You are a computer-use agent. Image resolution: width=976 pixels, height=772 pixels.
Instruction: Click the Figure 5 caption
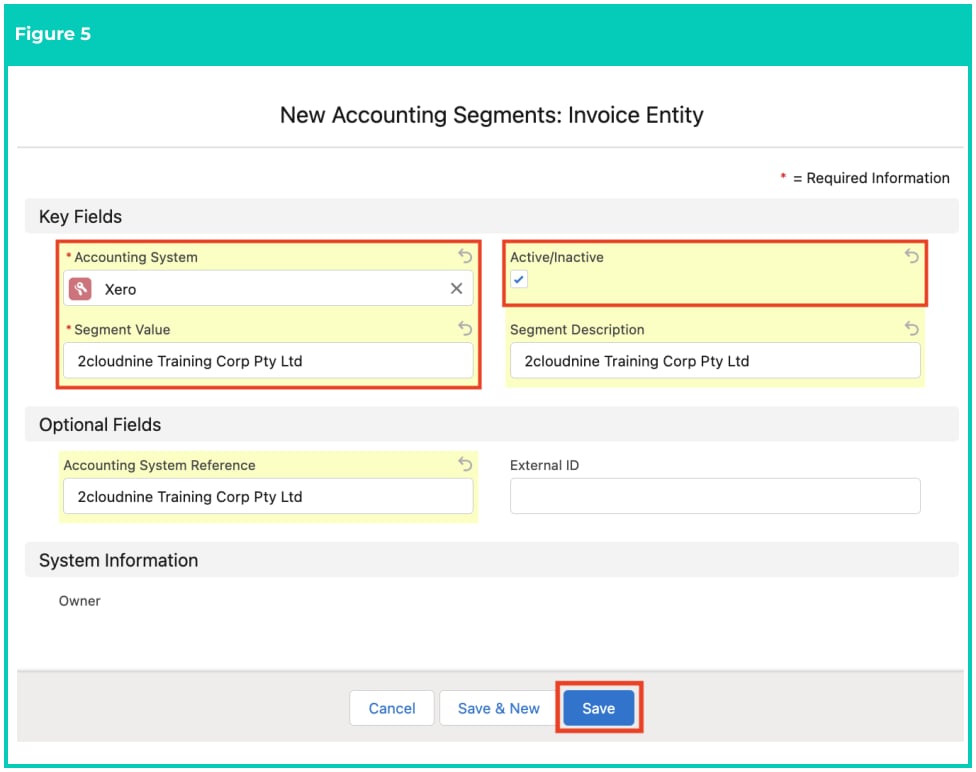(53, 34)
